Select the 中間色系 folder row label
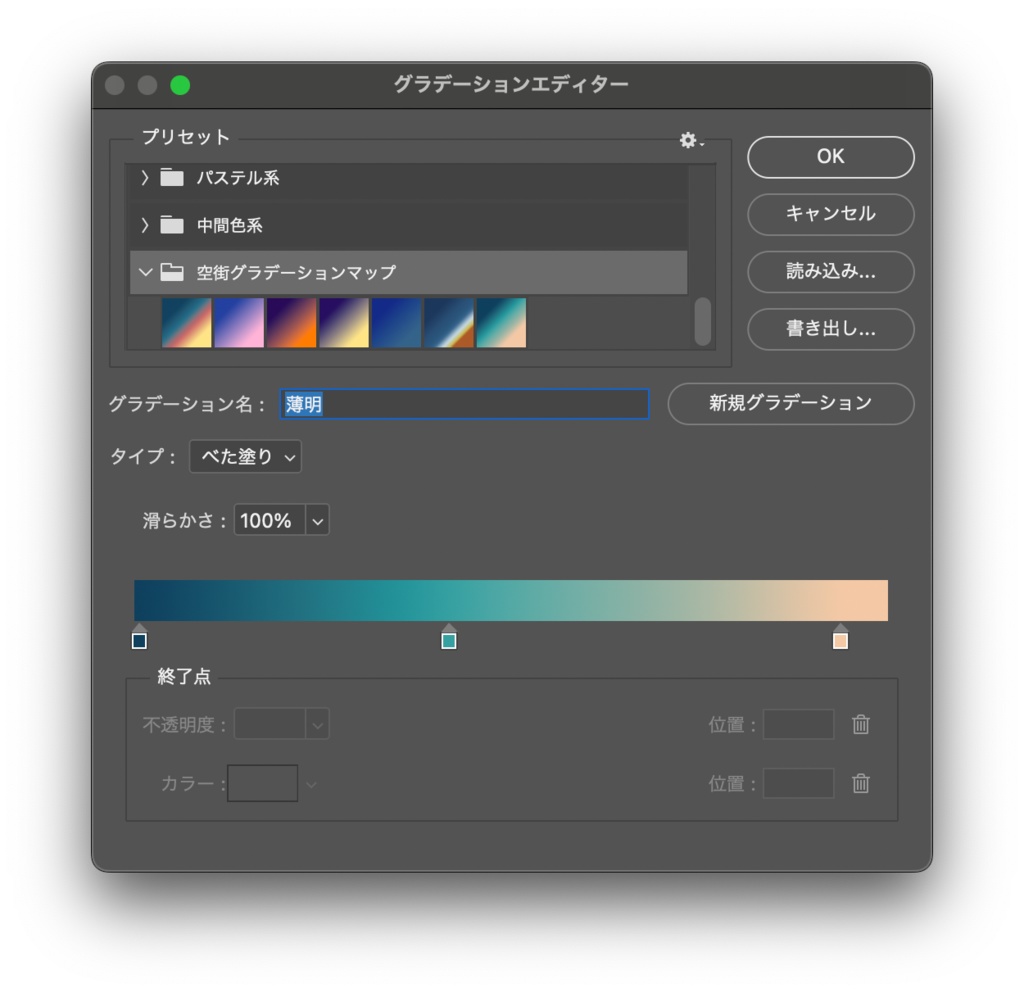Image resolution: width=1024 pixels, height=993 pixels. (x=230, y=225)
